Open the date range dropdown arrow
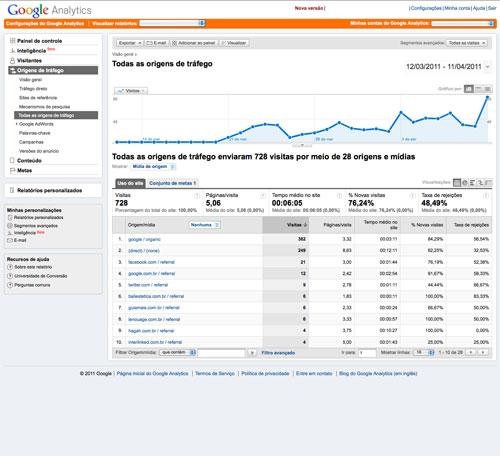The image size is (500, 456). click(488, 67)
